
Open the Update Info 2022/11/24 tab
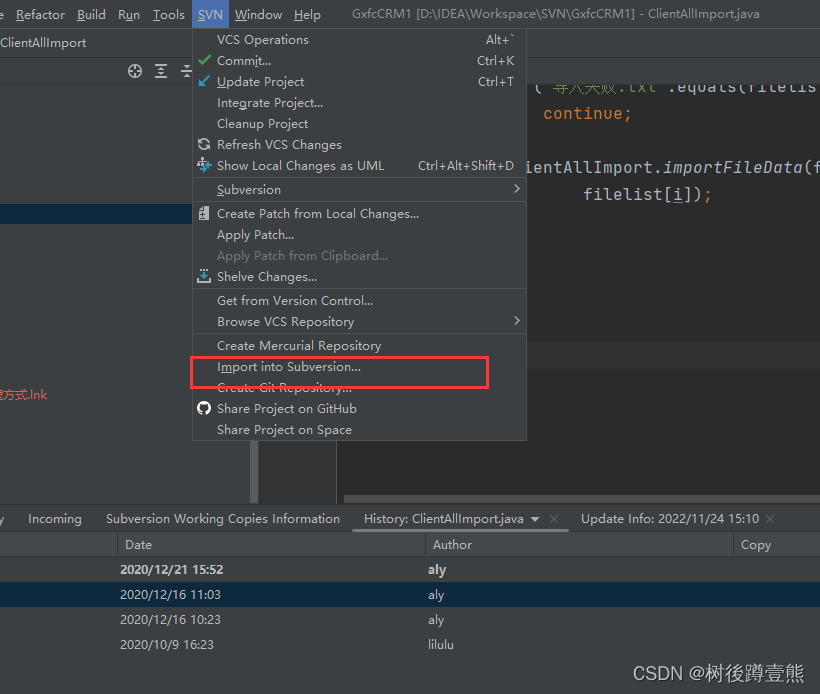(x=670, y=519)
